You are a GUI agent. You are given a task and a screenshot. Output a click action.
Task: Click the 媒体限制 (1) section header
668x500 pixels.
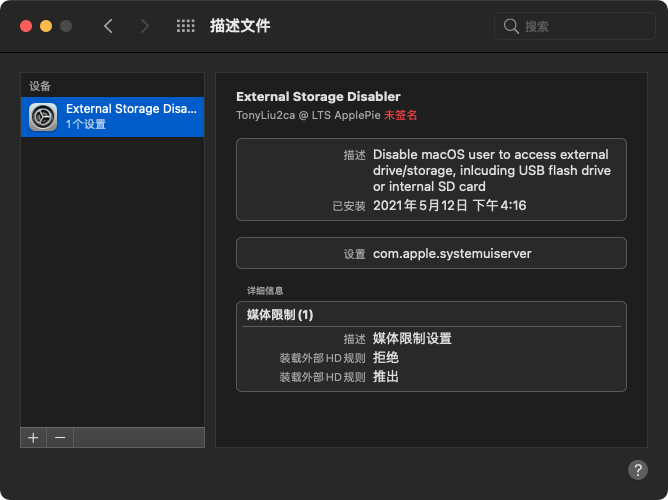(x=280, y=314)
